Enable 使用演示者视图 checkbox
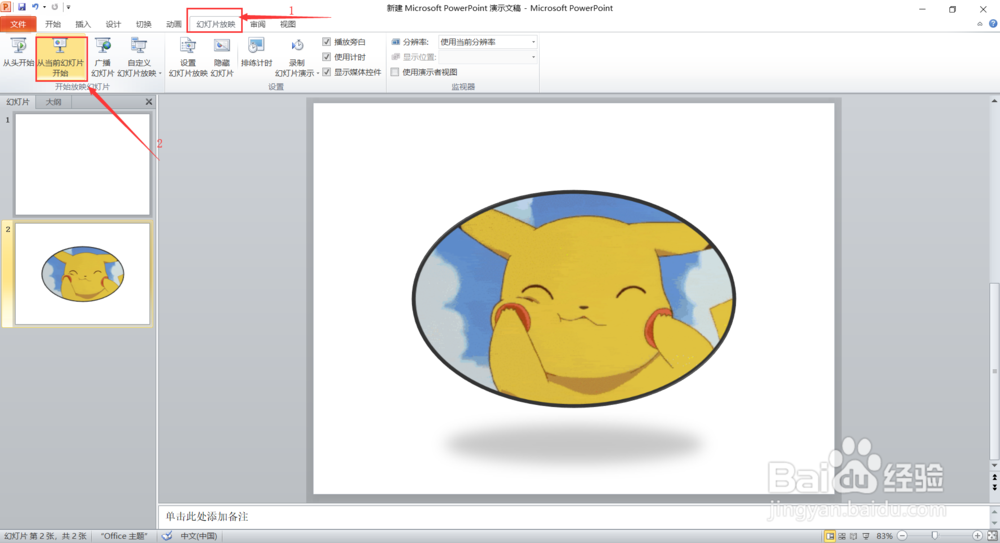Viewport: 1000px width, 543px height. 395,72
